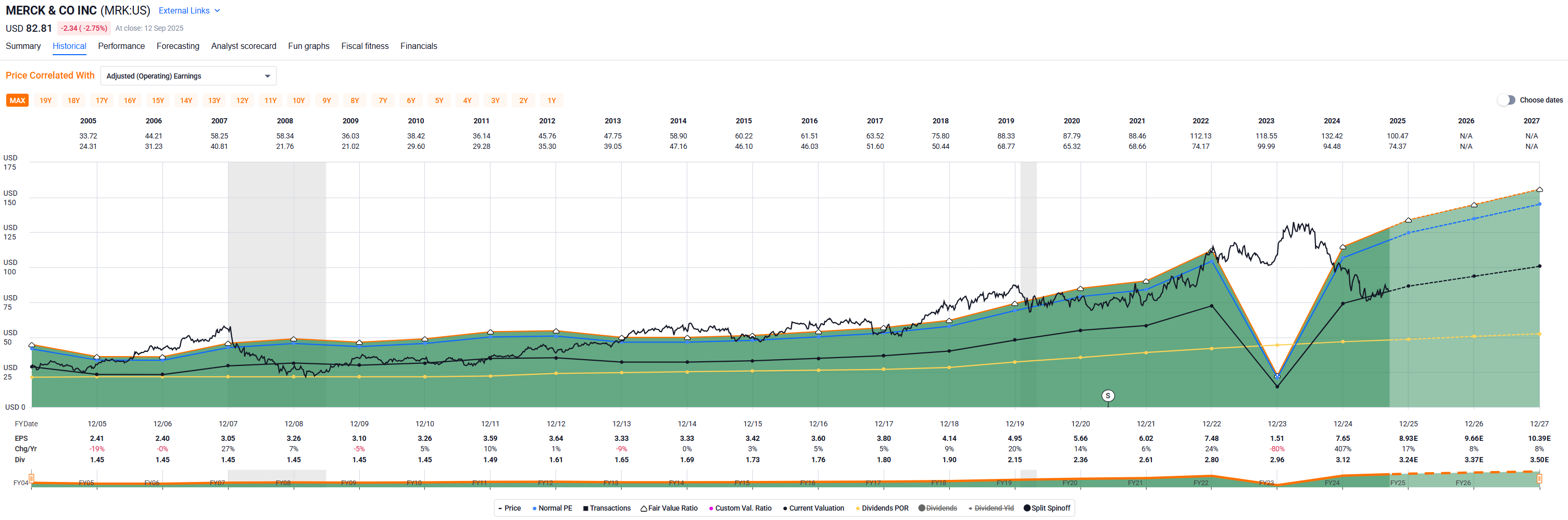Open the Fiscal fitness tab

coord(365,46)
